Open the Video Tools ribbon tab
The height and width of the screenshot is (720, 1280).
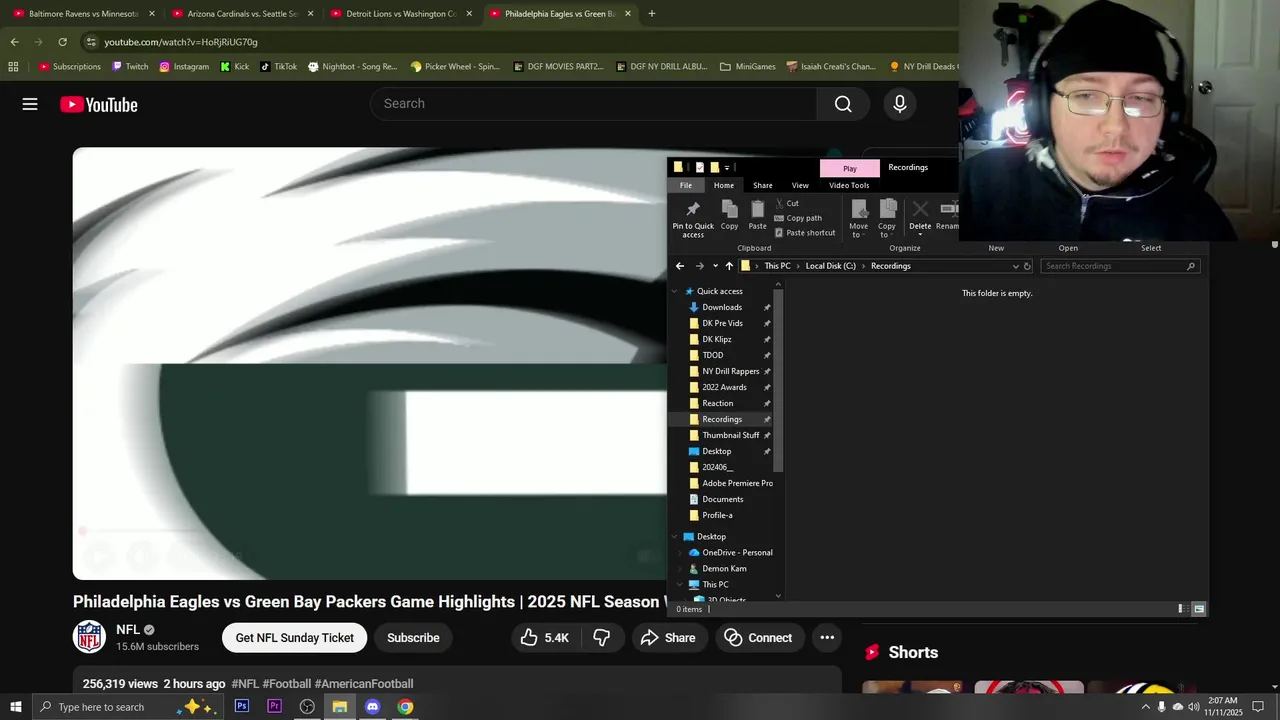849,185
